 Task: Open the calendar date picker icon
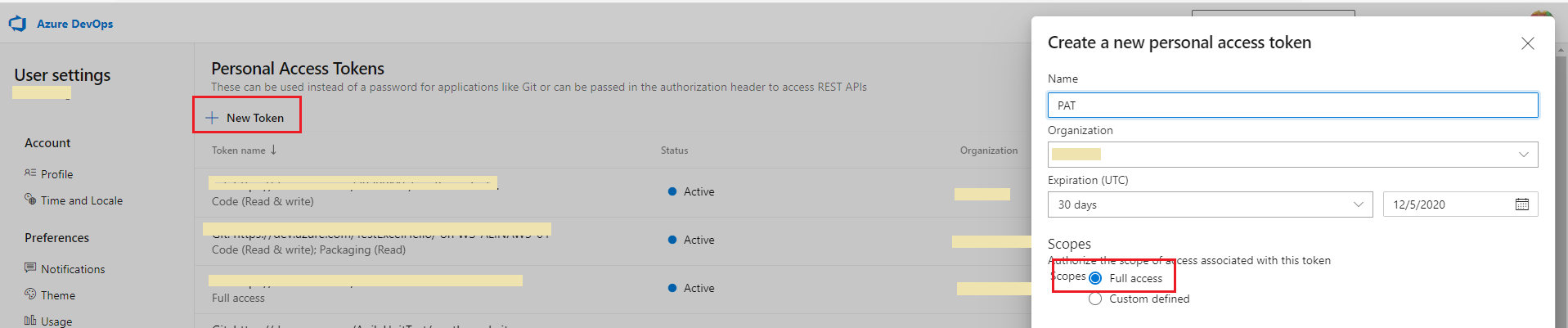click(1521, 204)
